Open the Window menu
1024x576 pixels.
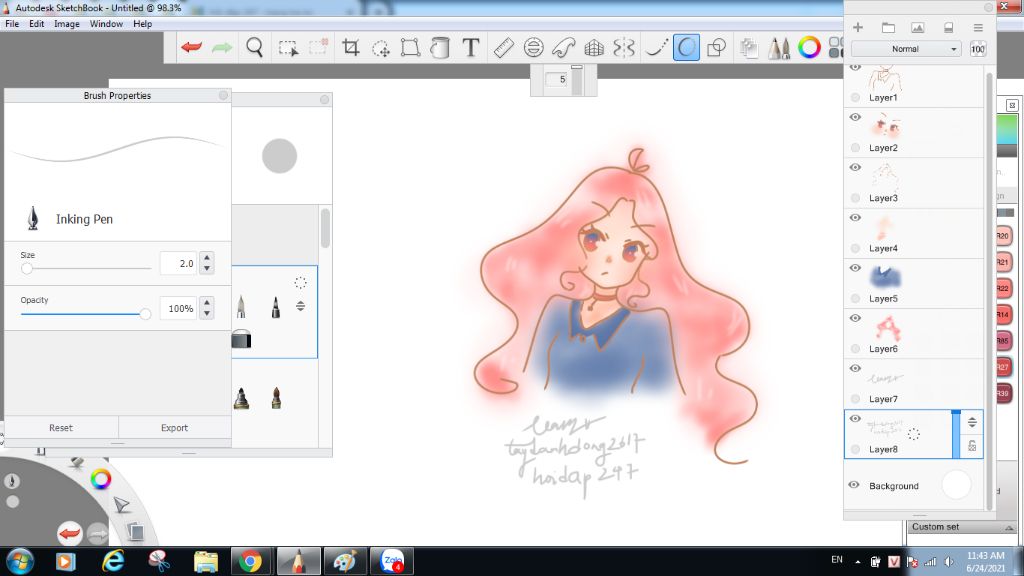click(x=106, y=24)
